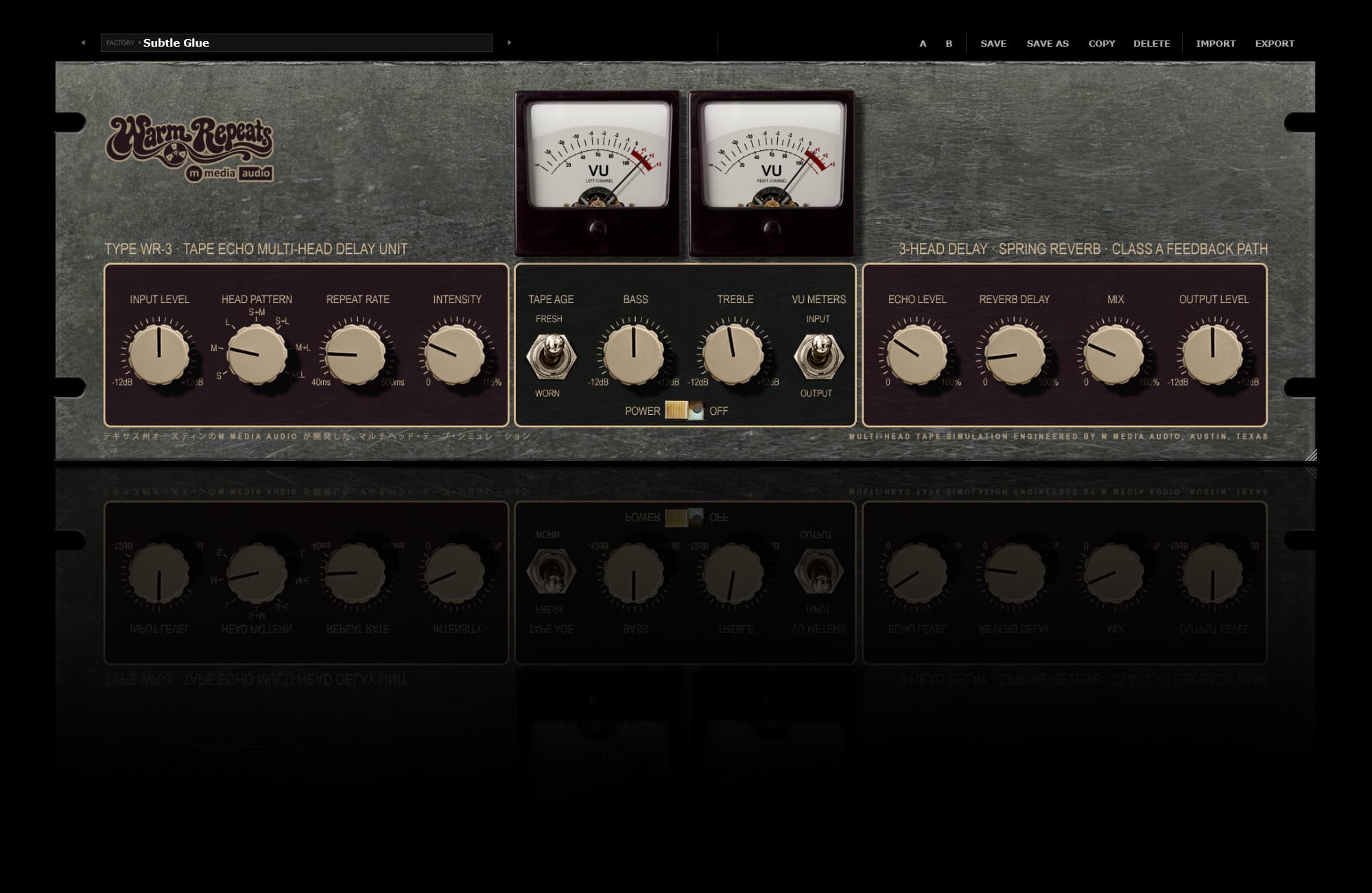Click the left channel VU meter
1372x893 pixels.
(598, 173)
